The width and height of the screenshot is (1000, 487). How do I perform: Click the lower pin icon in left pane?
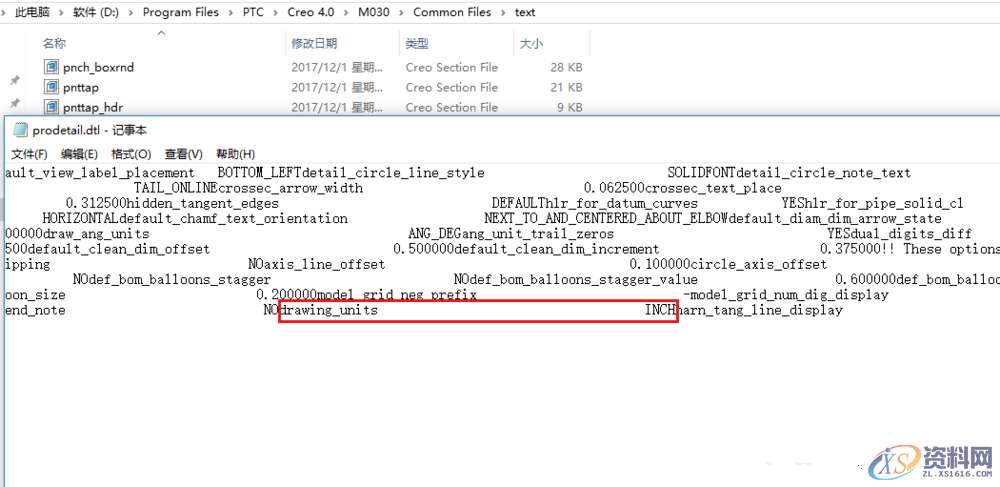(14, 104)
